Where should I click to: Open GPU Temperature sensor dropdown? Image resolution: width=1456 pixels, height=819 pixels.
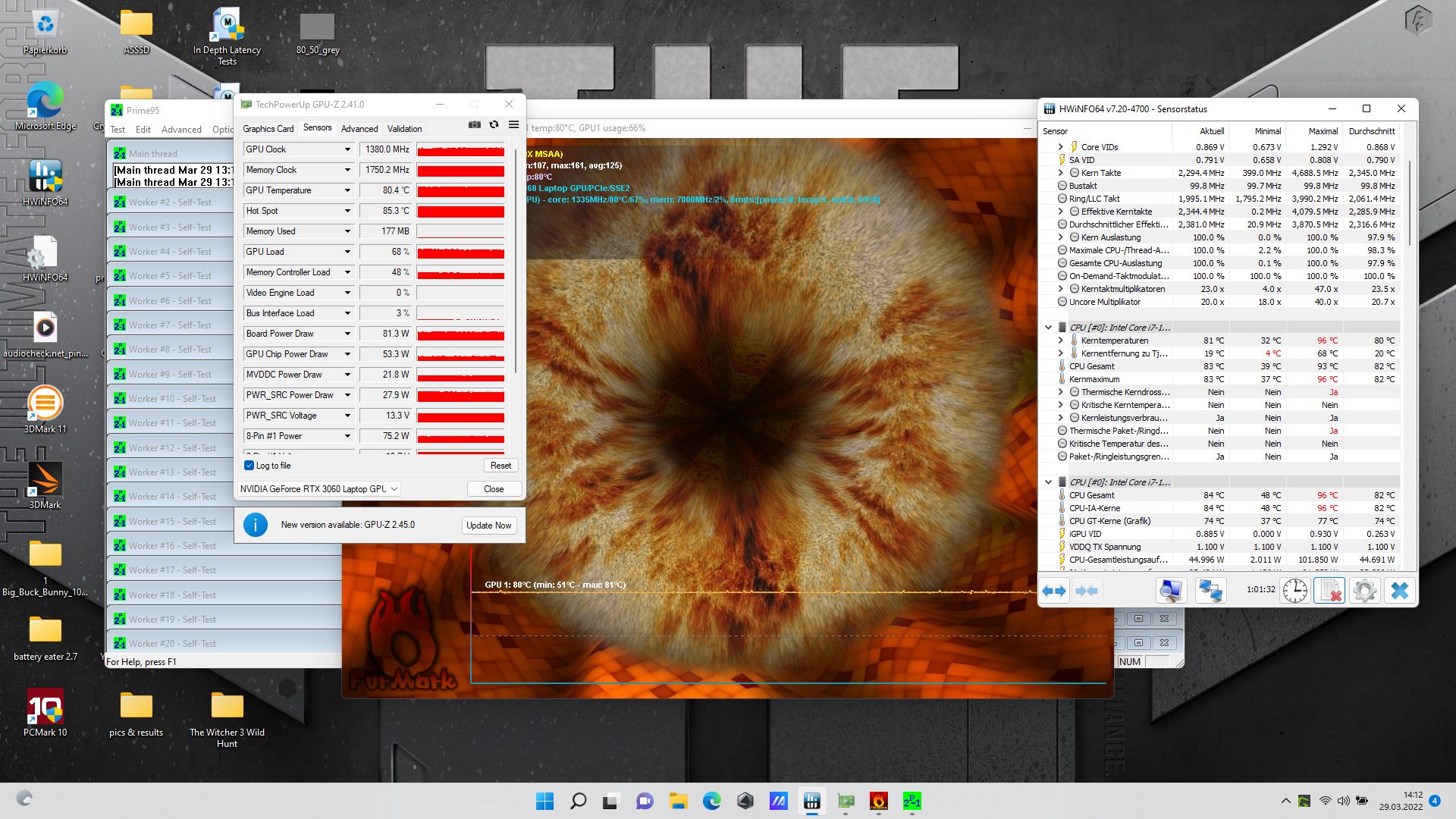coord(347,190)
